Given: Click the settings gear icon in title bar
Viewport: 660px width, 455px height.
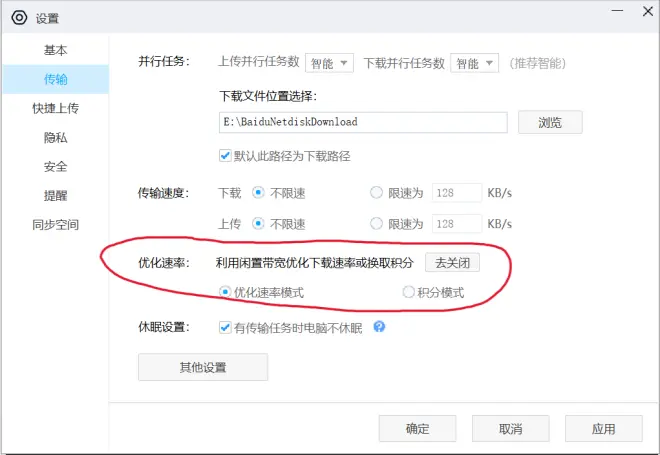Looking at the screenshot, I should [x=18, y=18].
